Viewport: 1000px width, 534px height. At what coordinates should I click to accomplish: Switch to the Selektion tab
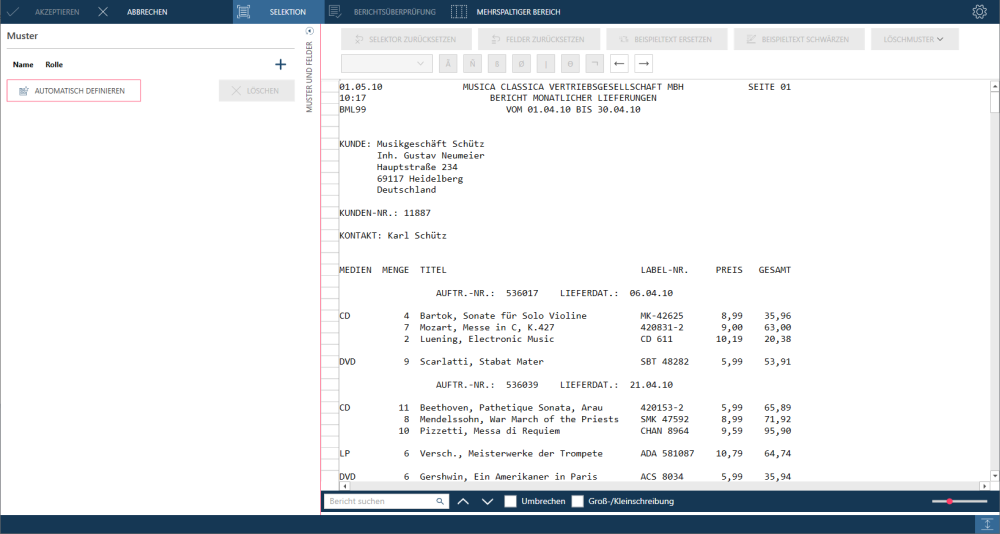coord(279,11)
